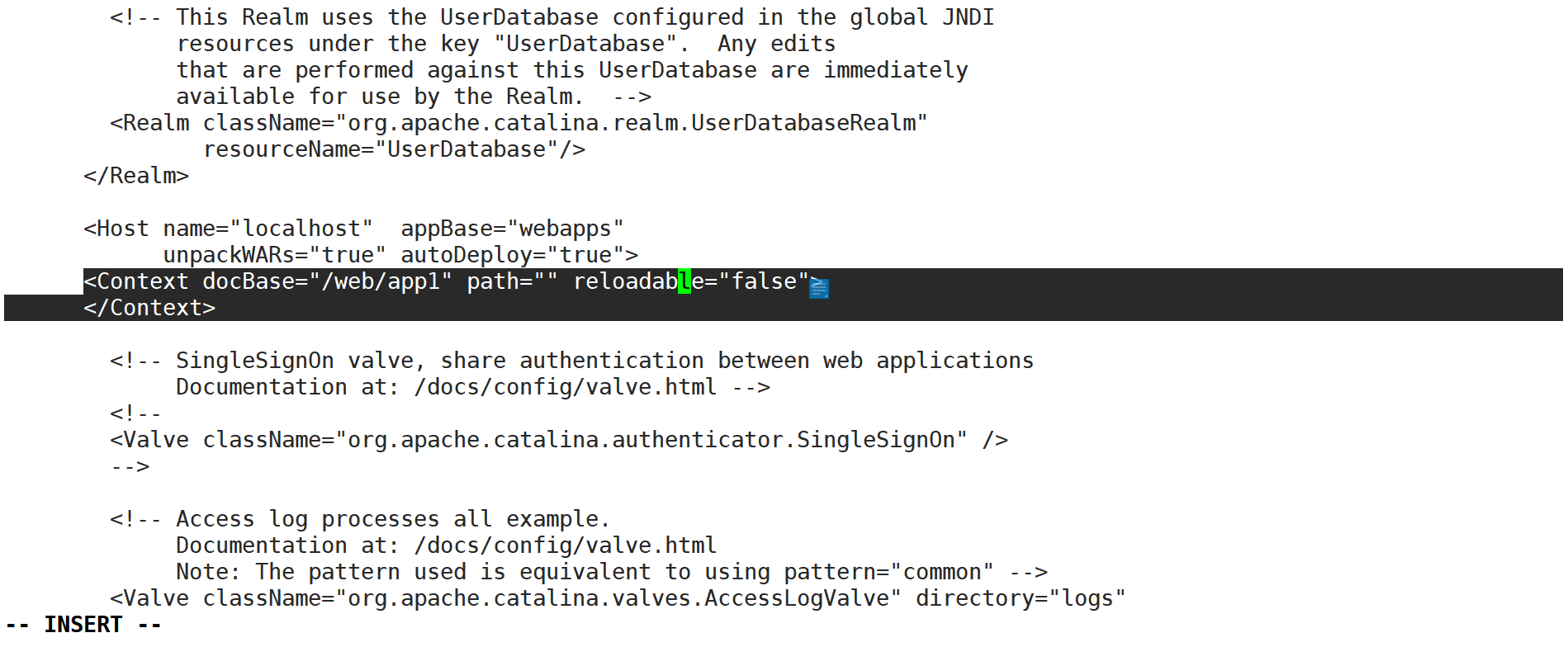Click the quoted key "UserDatabase" in the comment

click(585, 44)
